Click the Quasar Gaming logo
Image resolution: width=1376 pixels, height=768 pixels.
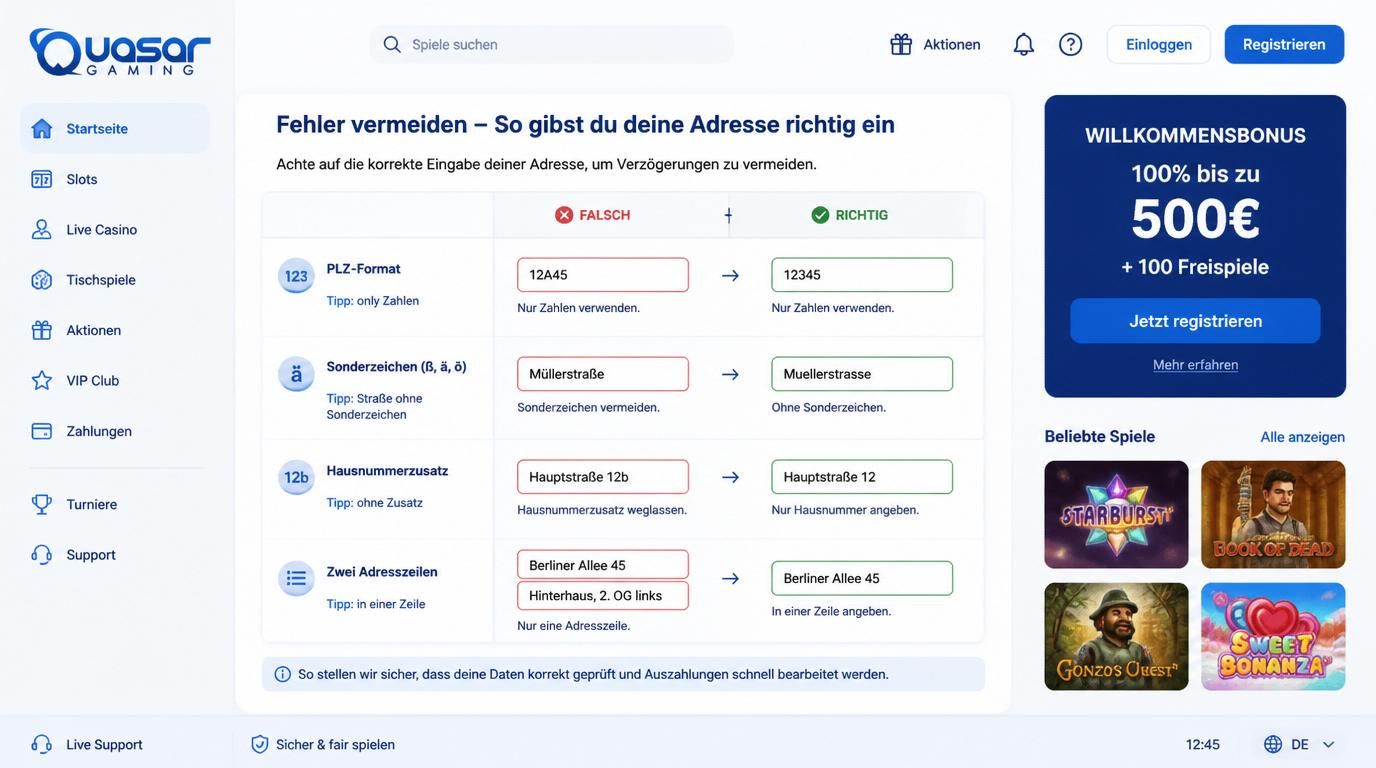(120, 52)
